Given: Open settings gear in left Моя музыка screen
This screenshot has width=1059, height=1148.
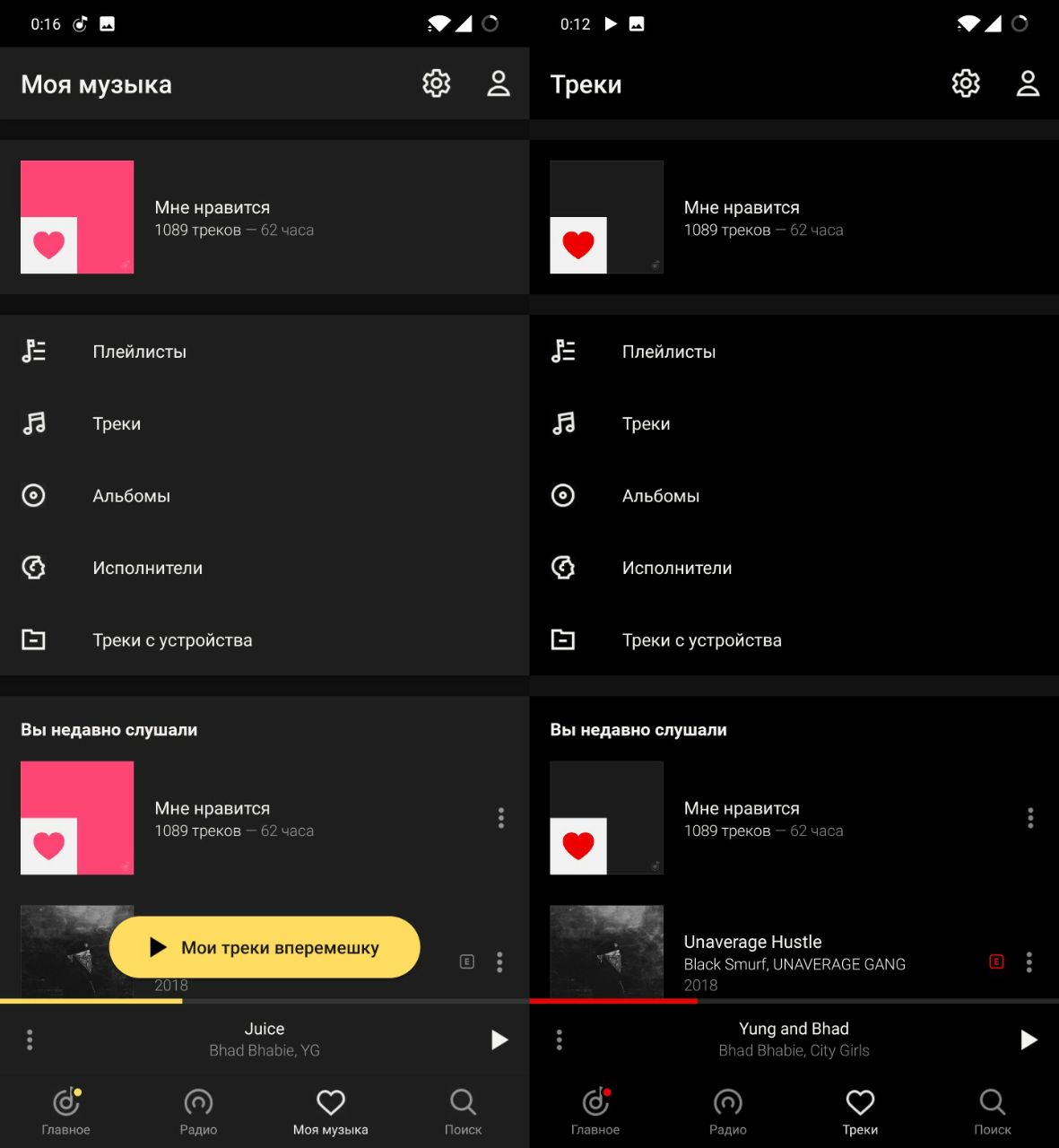Looking at the screenshot, I should 437,83.
